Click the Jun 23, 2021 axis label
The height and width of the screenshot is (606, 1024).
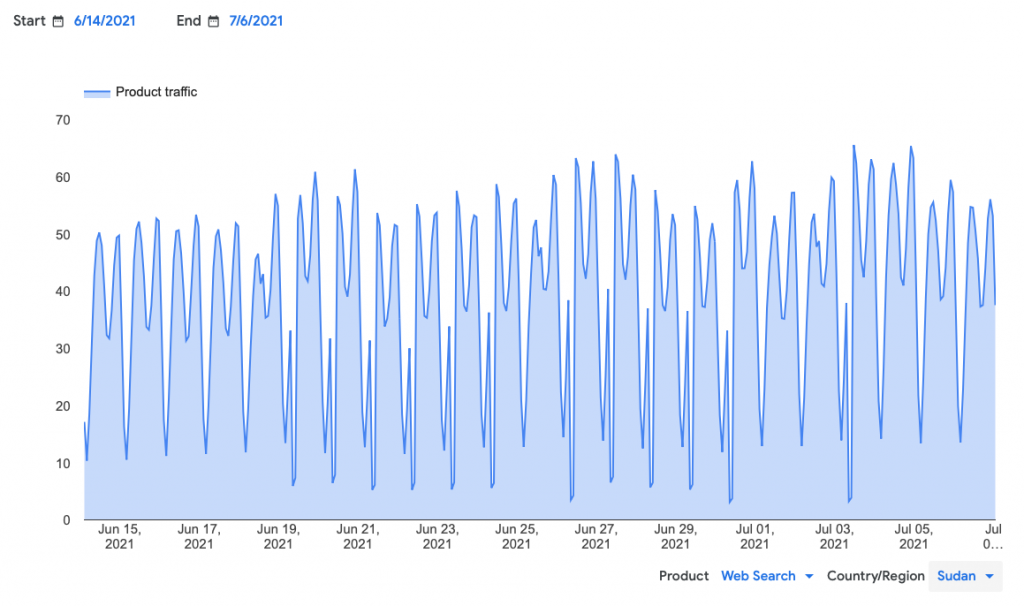437,536
